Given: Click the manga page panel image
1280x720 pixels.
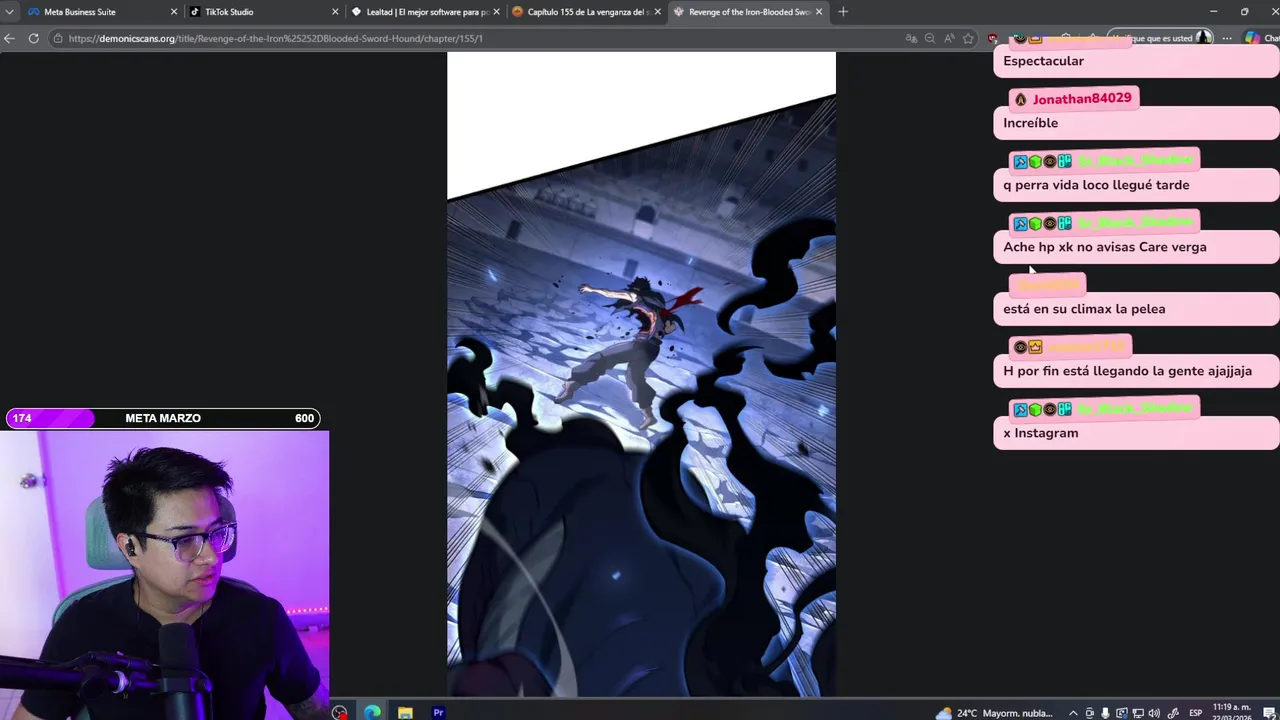Looking at the screenshot, I should 641,375.
